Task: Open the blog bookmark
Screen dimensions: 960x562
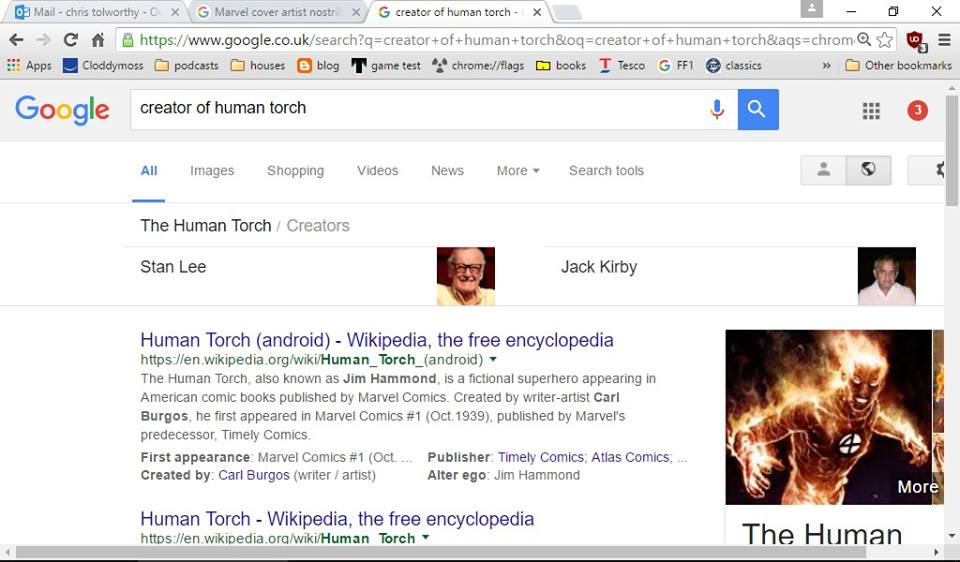Action: [318, 66]
